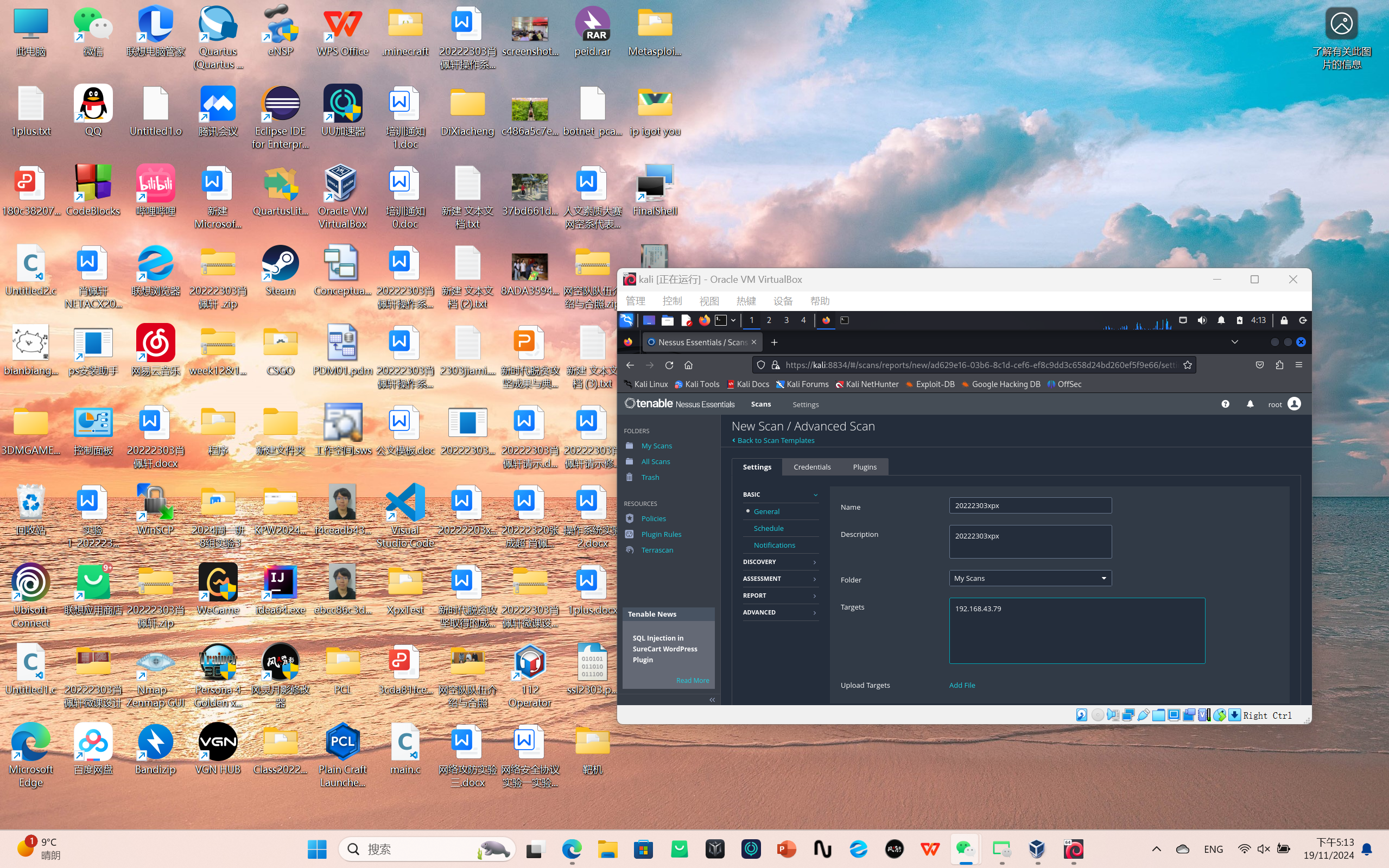Open the All Scans folder
This screenshot has width=1389, height=868.
[x=655, y=461]
